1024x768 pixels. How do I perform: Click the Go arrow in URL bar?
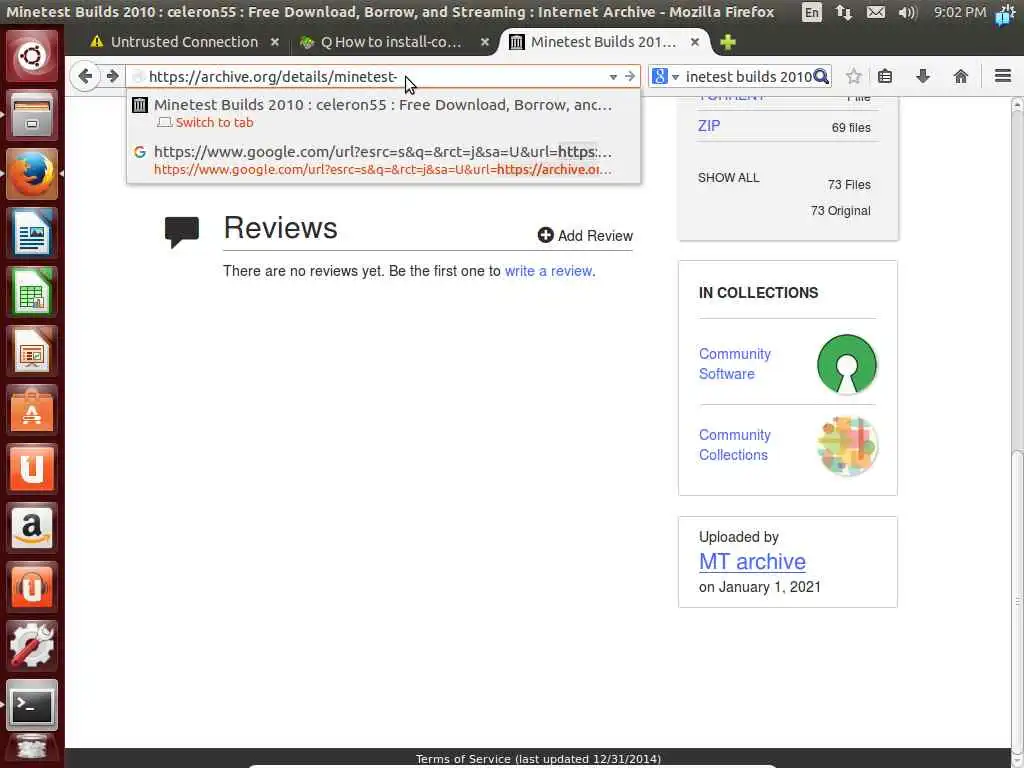pos(630,76)
